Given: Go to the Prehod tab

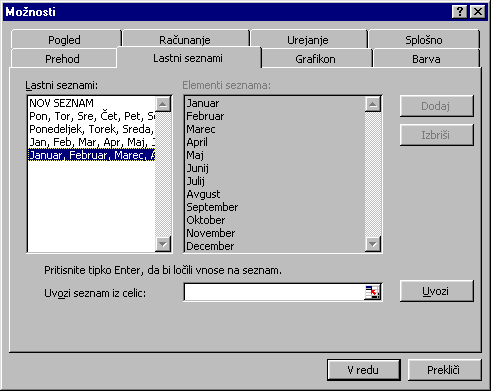Looking at the screenshot, I should 63,59.
